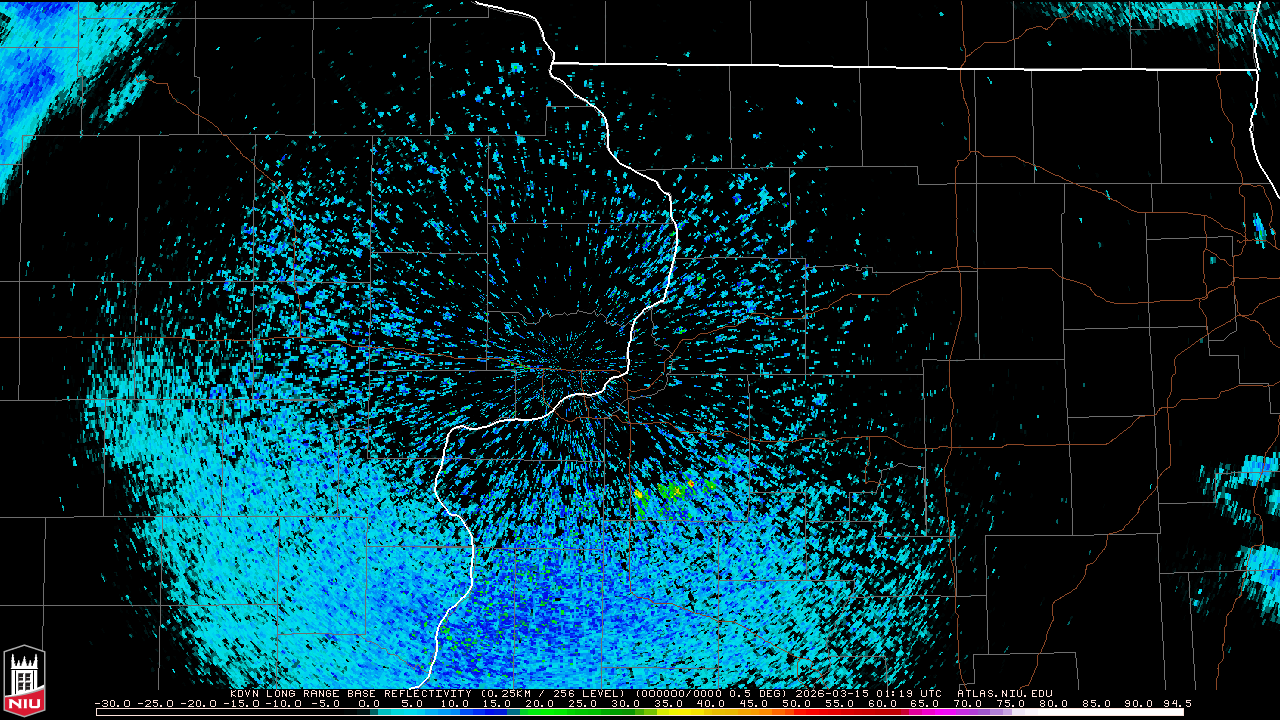Click the ATLAS.NIU.EDU site label
Viewport: 1280px width, 720px height.
(x=1004, y=693)
